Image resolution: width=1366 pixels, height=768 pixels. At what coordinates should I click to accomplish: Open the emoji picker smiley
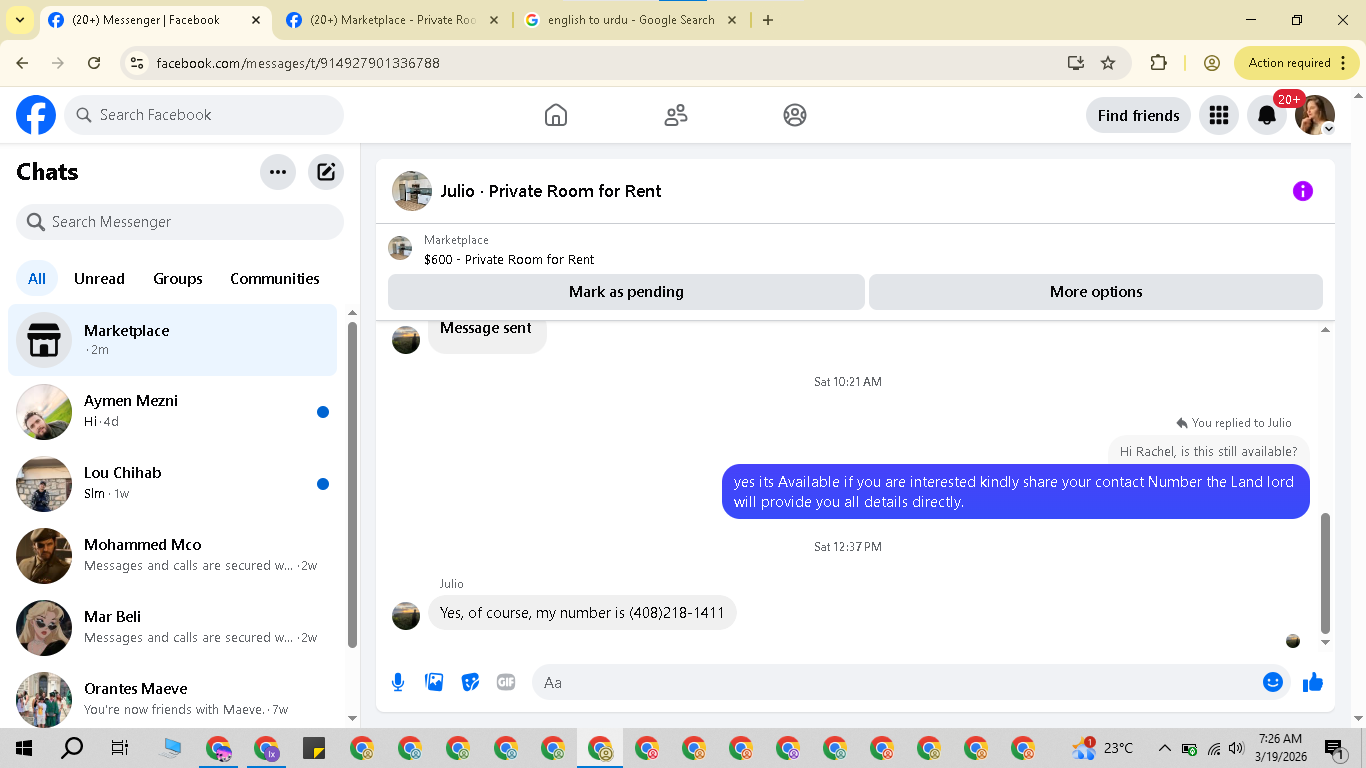pos(1273,682)
